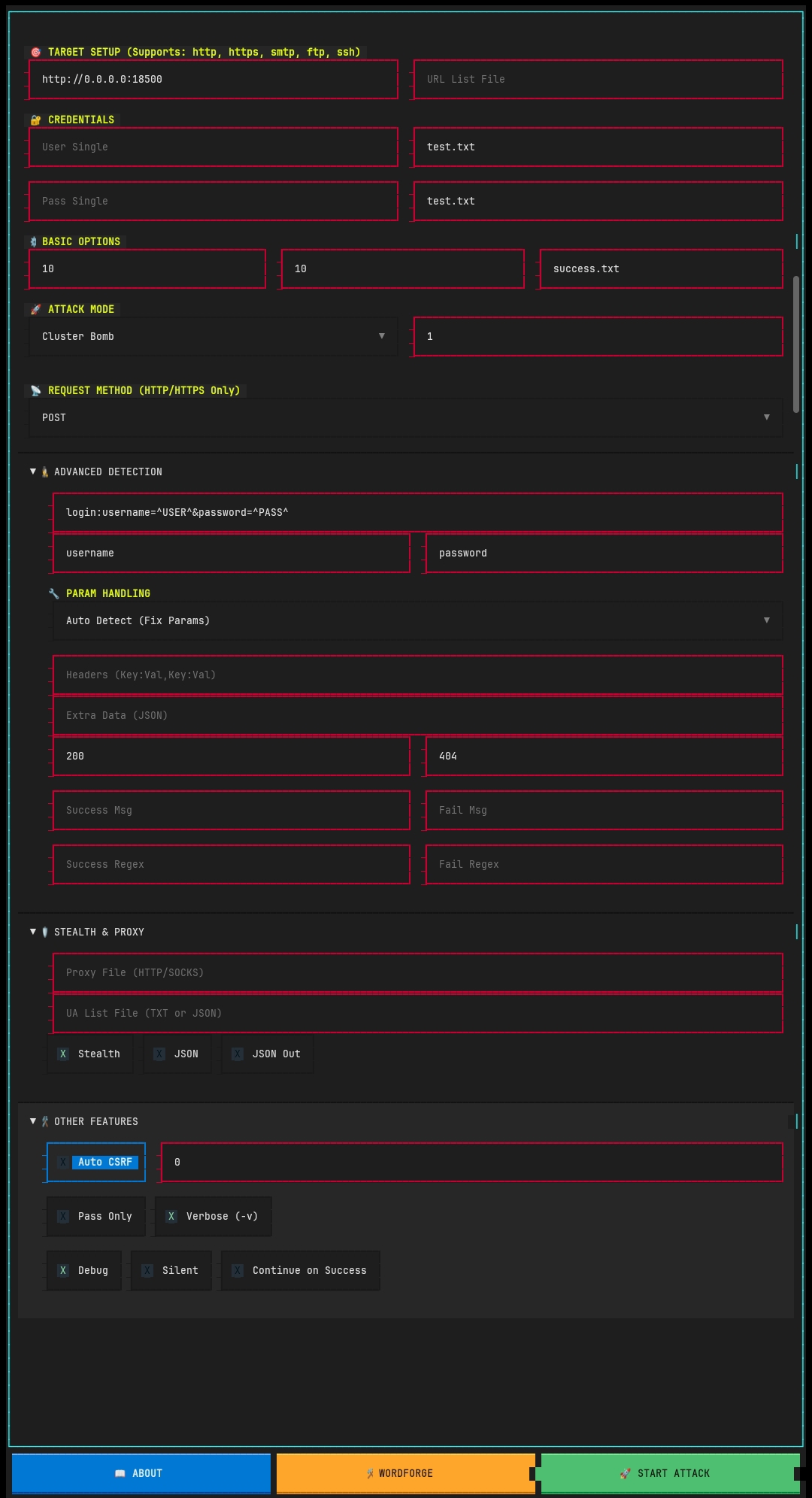
Task: Click the Success Msg field
Action: click(x=232, y=810)
